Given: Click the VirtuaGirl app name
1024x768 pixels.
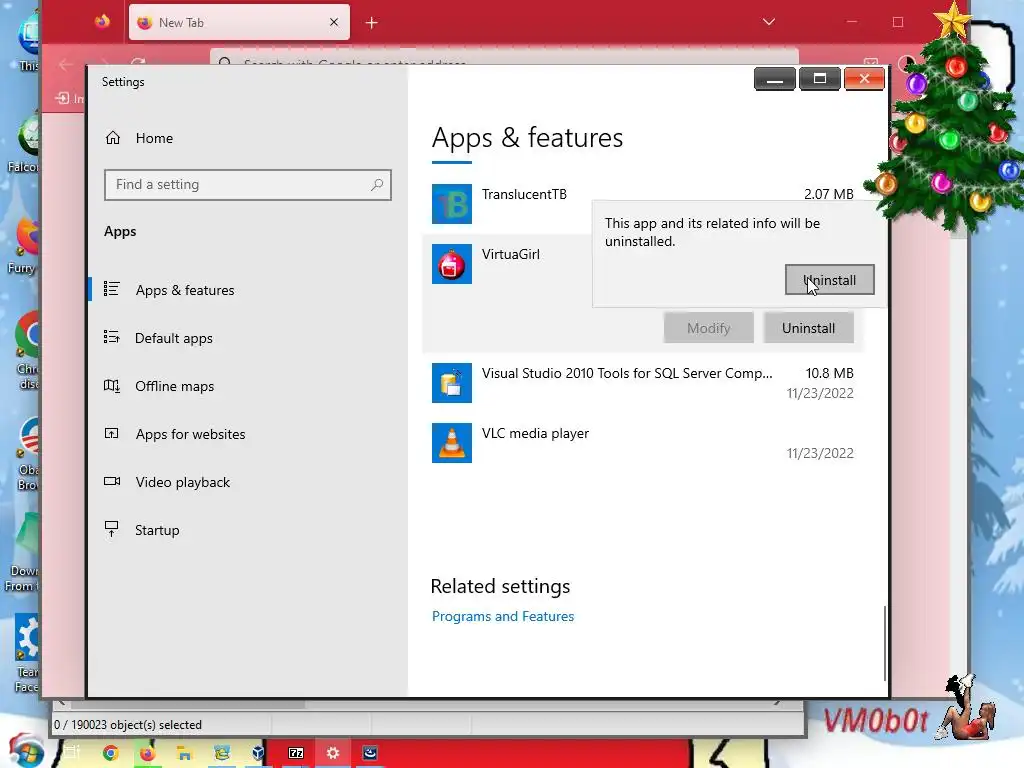Looking at the screenshot, I should coord(511,254).
